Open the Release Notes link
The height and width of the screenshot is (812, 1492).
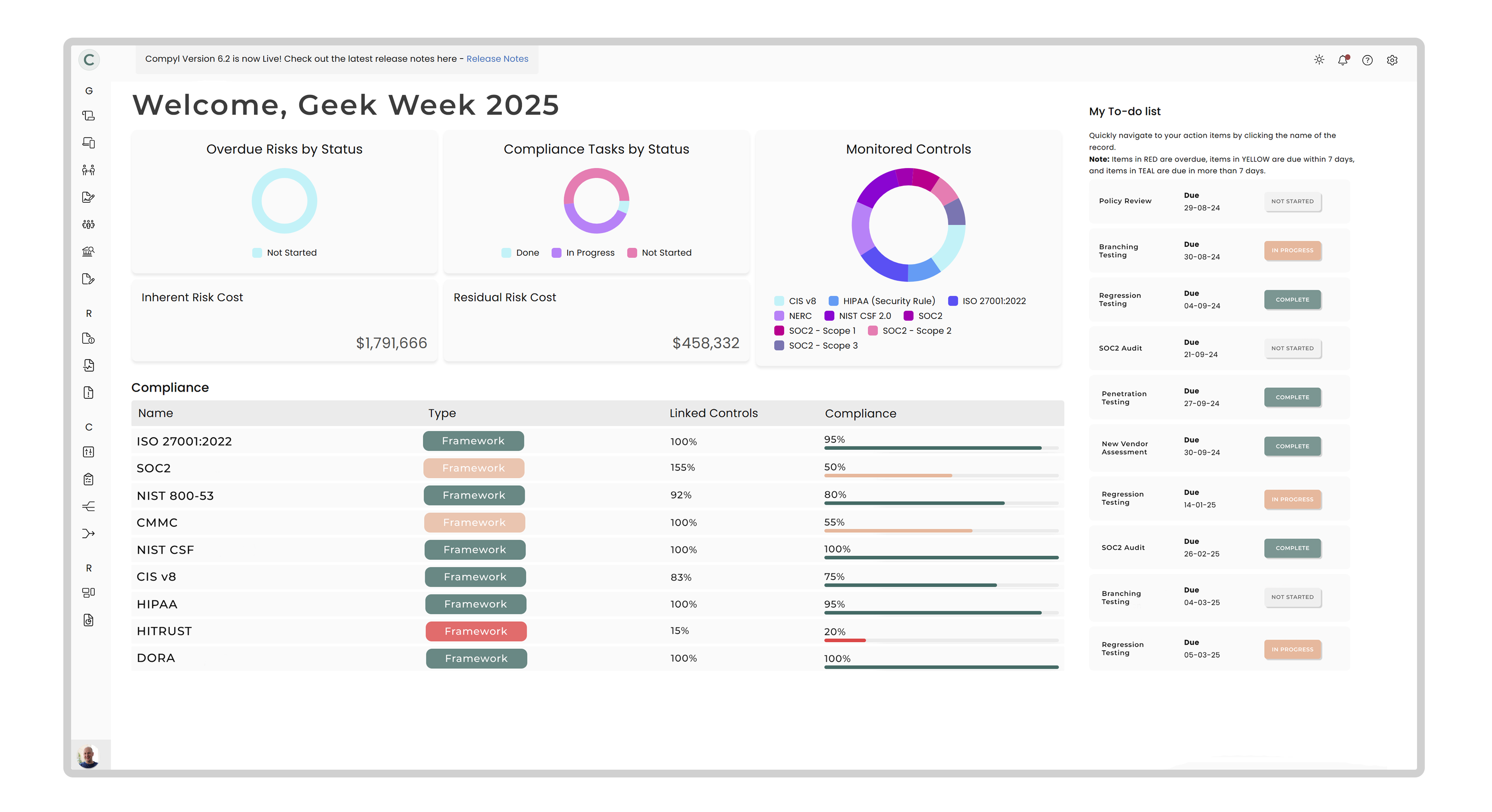[x=497, y=59]
